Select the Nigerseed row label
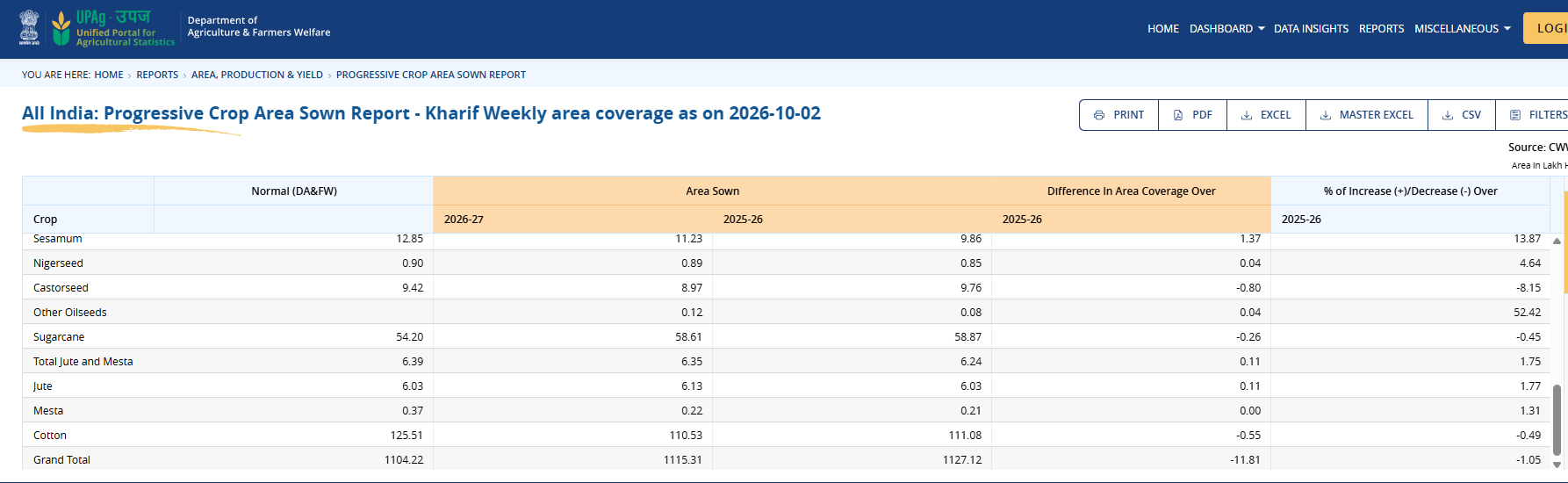The width and height of the screenshot is (1568, 483). tap(58, 263)
